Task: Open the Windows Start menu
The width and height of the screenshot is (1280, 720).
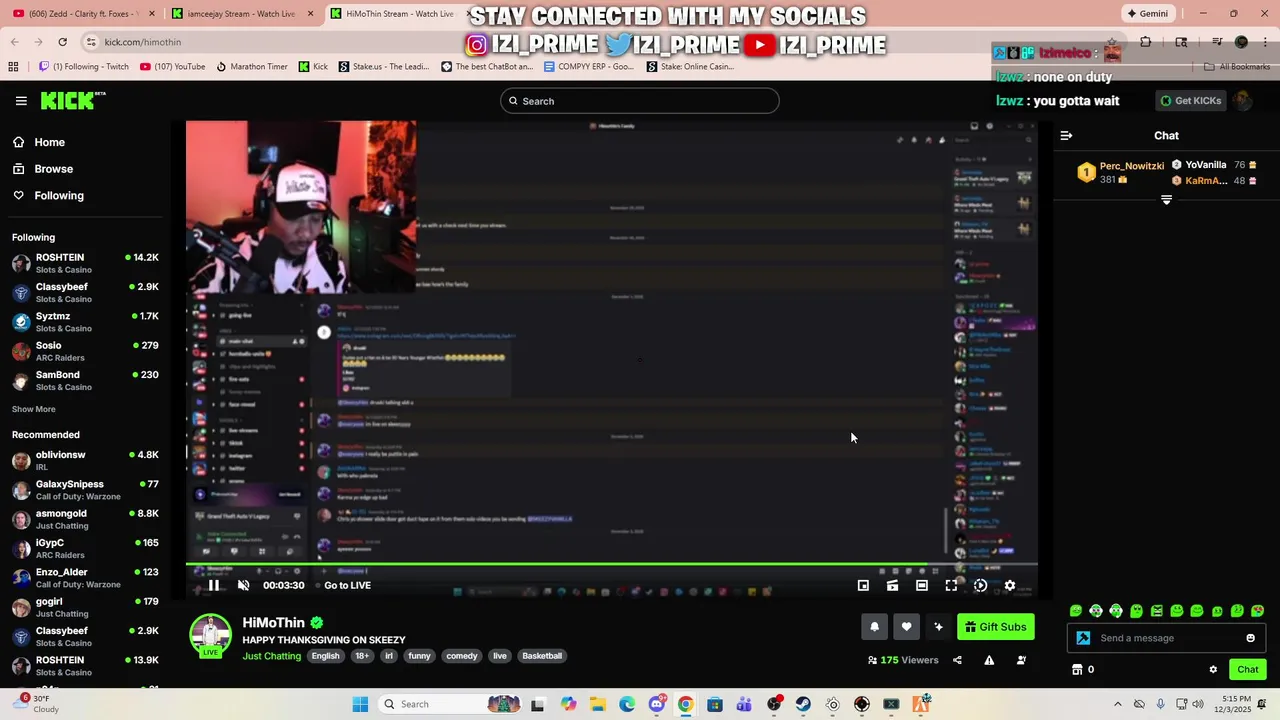Action: coord(360,704)
